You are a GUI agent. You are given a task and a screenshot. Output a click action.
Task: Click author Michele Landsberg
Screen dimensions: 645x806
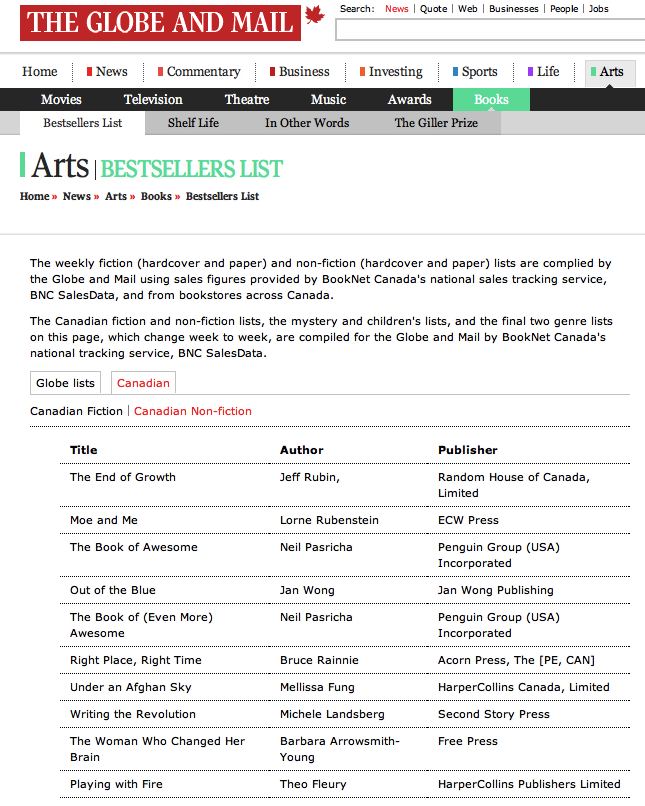point(332,714)
